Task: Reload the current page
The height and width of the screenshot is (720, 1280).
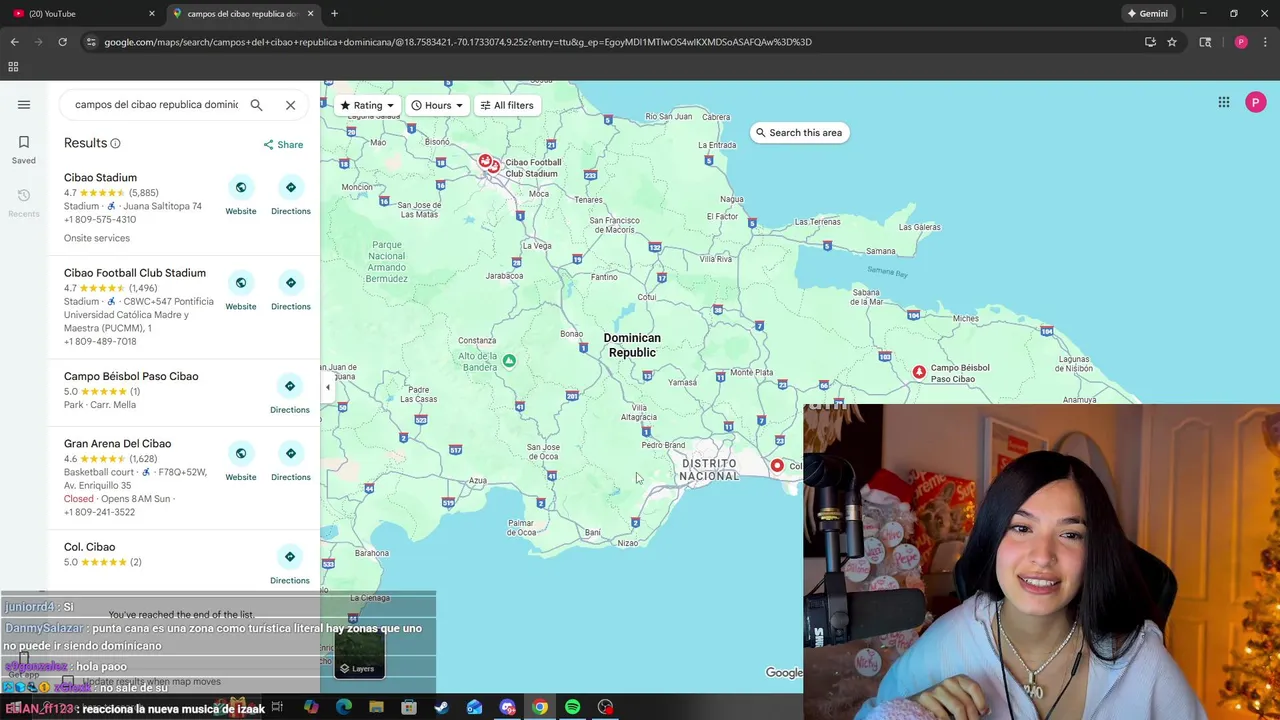Action: 62,42
